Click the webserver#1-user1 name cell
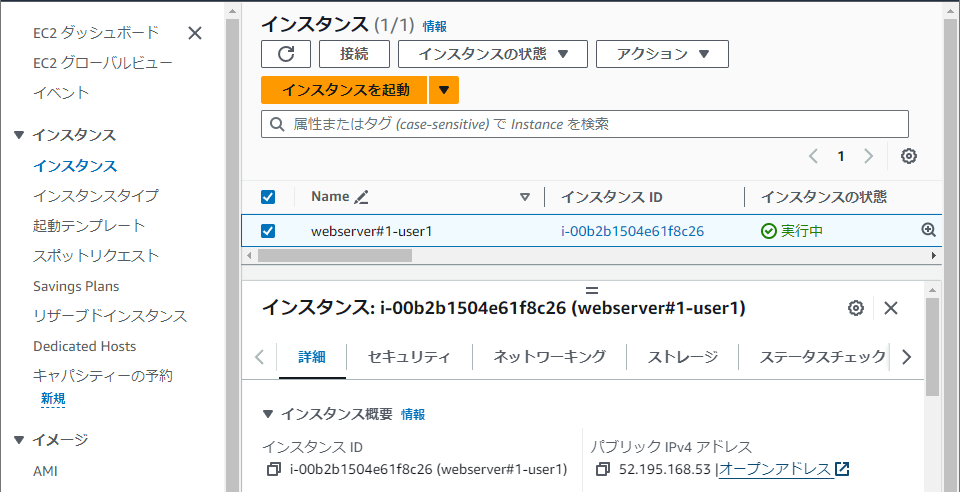This screenshot has width=960, height=492. click(x=372, y=231)
